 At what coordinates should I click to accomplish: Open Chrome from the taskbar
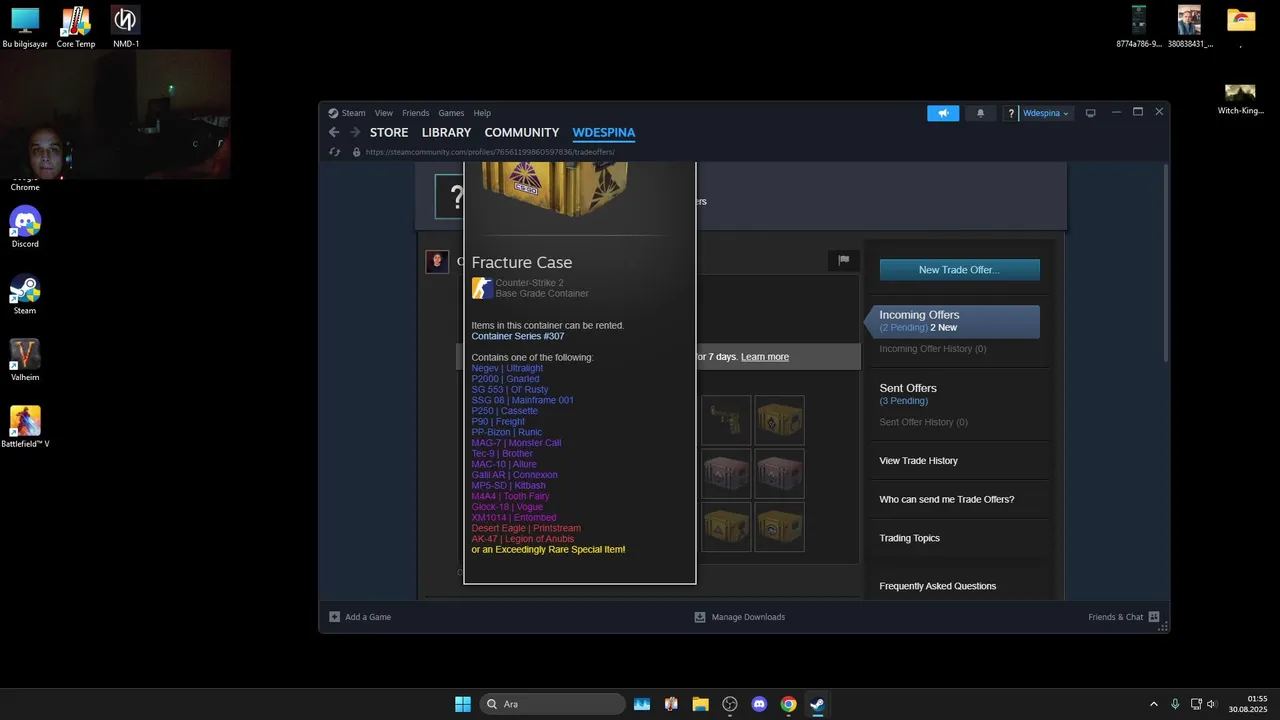pyautogui.click(x=788, y=704)
